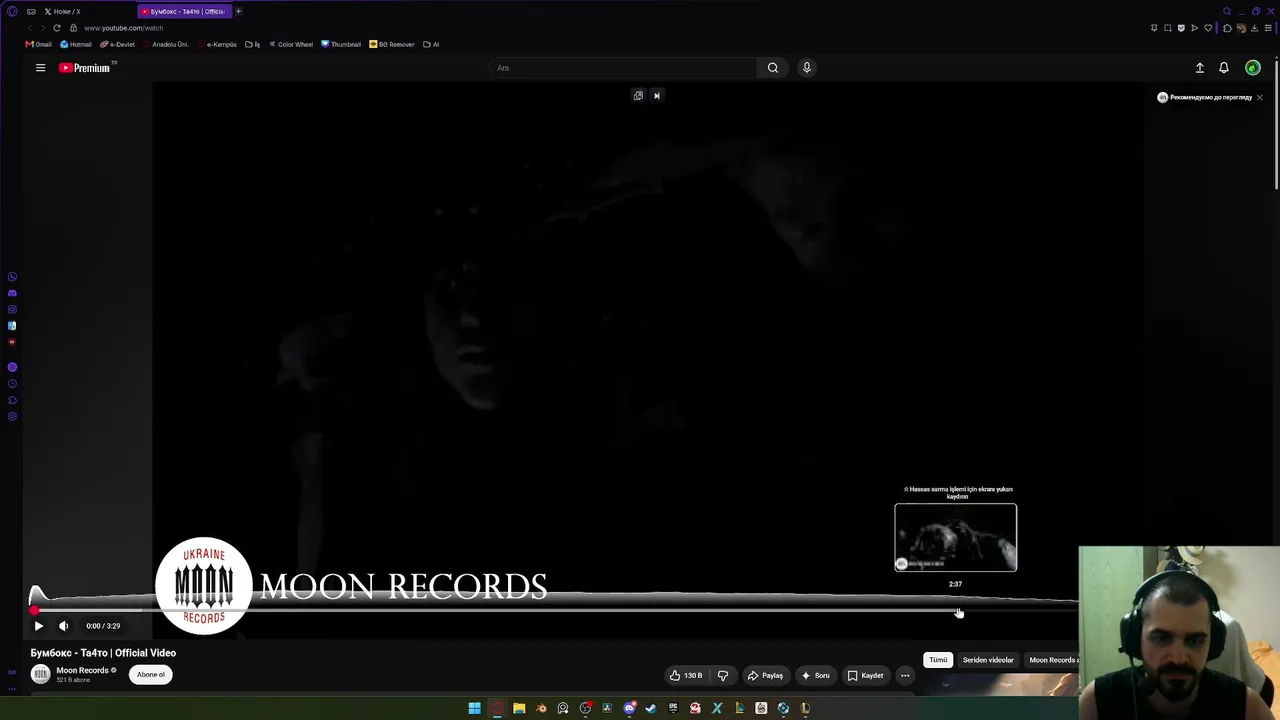Open a new browser tab
This screenshot has width=1280, height=720.
pos(239,11)
